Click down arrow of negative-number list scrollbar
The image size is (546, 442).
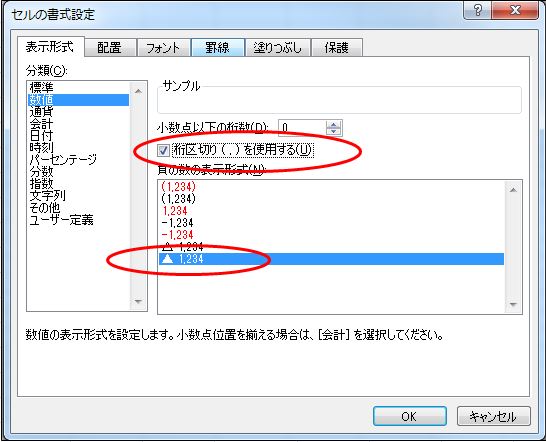tap(513, 304)
